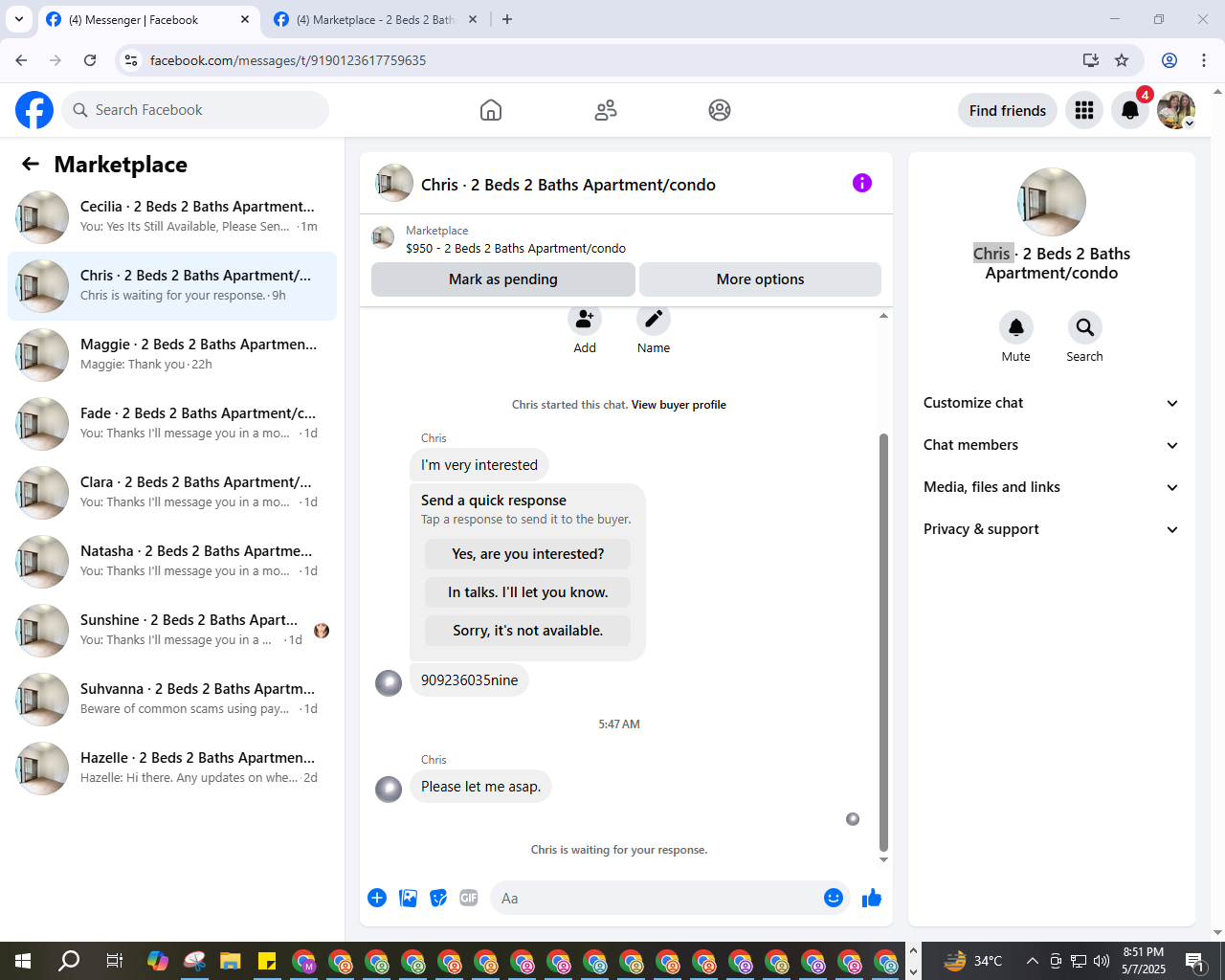Mute the conversation using the bell icon
The height and width of the screenshot is (980, 1225).
point(1016,327)
